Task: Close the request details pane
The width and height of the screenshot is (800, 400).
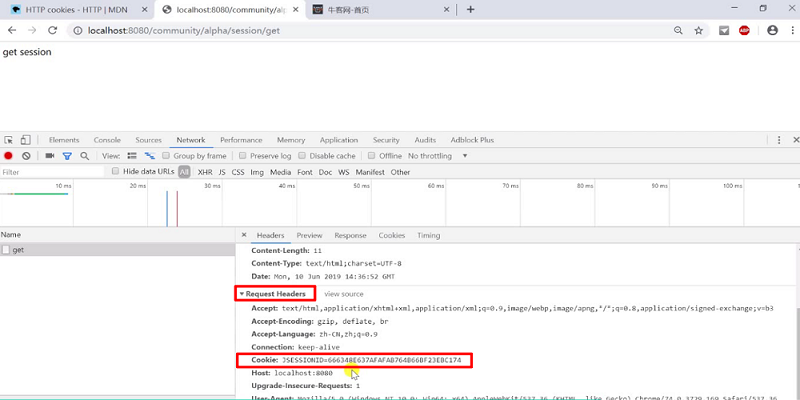Action: pyautogui.click(x=244, y=235)
